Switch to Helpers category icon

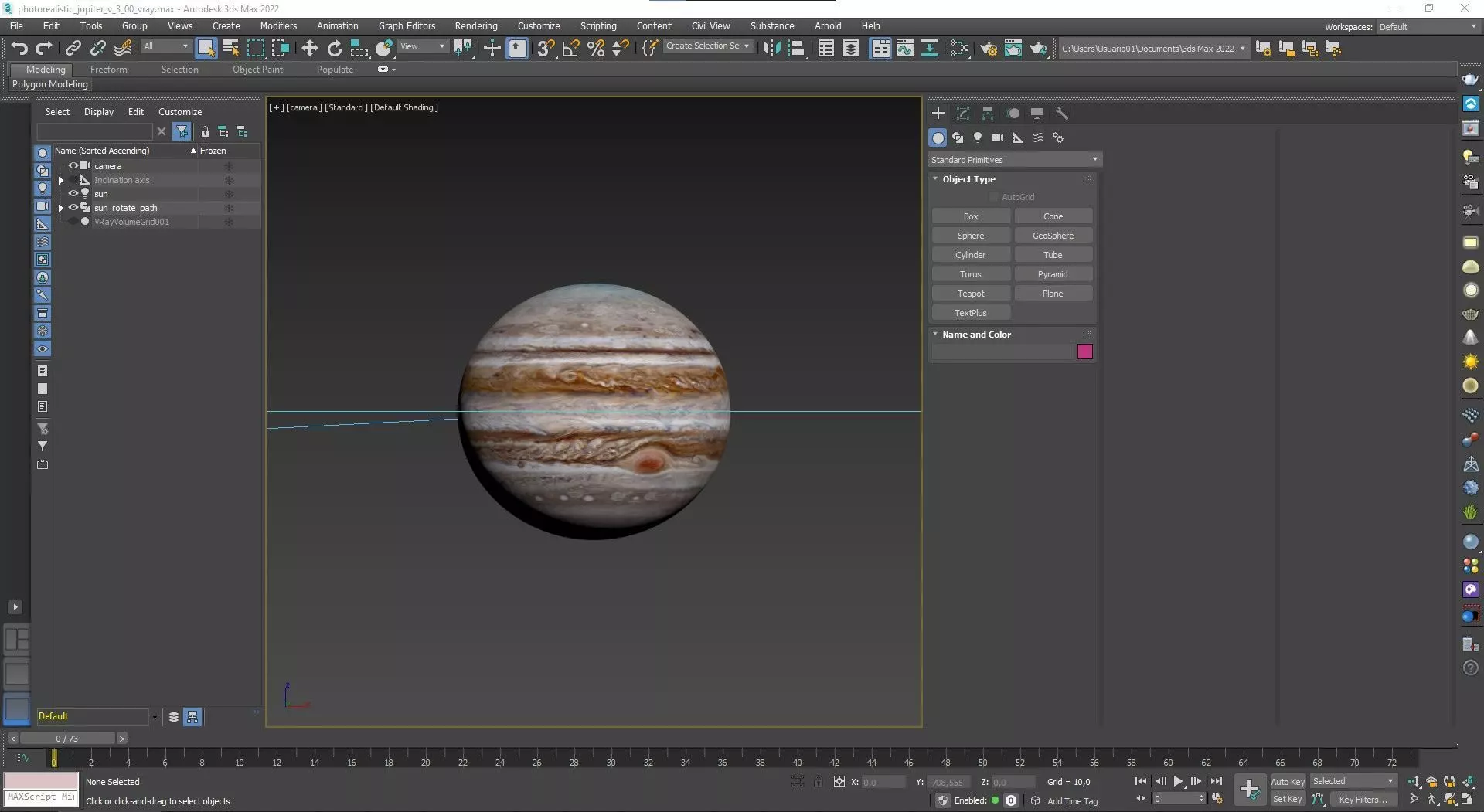[x=1018, y=138]
